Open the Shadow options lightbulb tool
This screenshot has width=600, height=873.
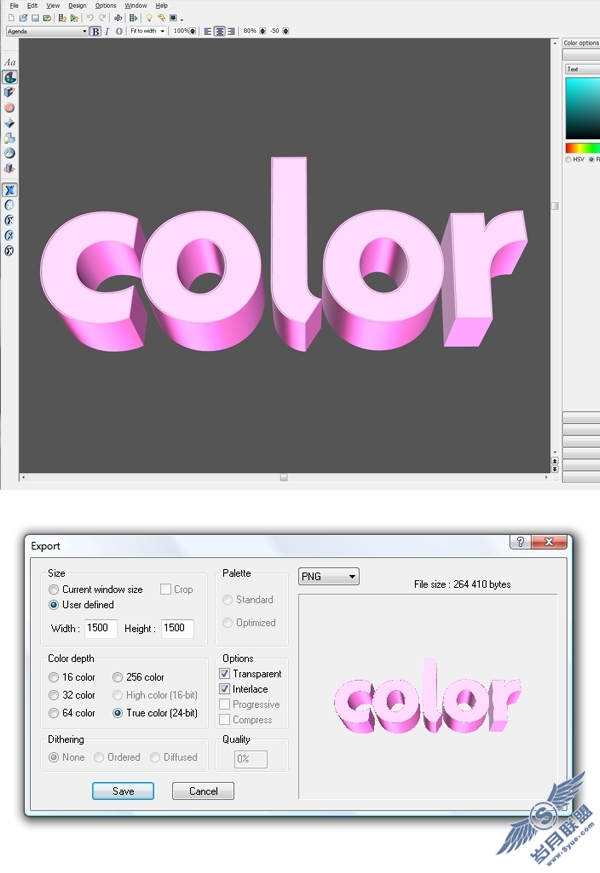9,138
